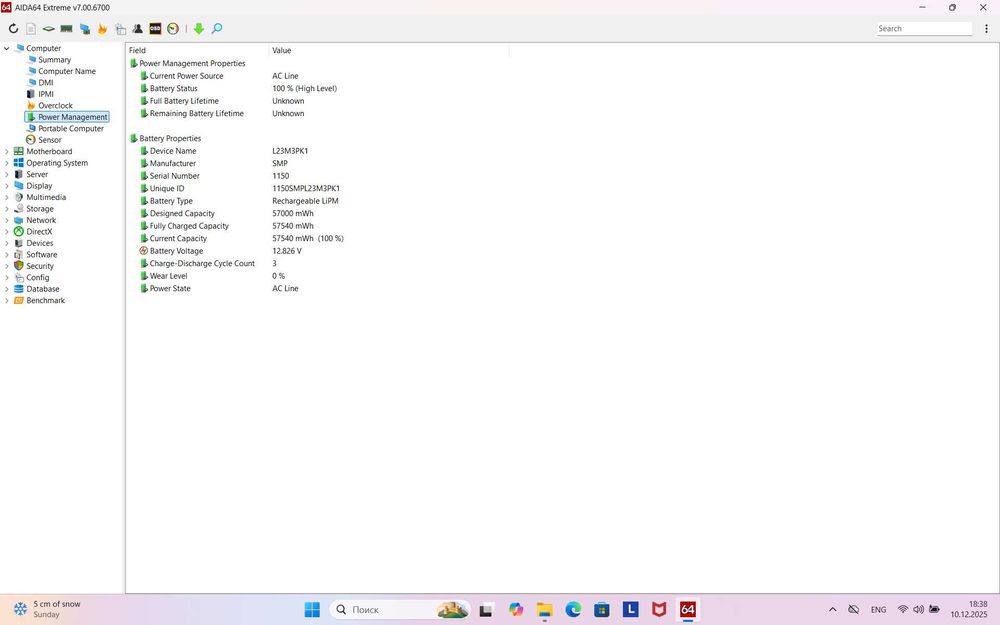1000x625 pixels.
Task: Expand the Network tree node
Action: click(6, 221)
